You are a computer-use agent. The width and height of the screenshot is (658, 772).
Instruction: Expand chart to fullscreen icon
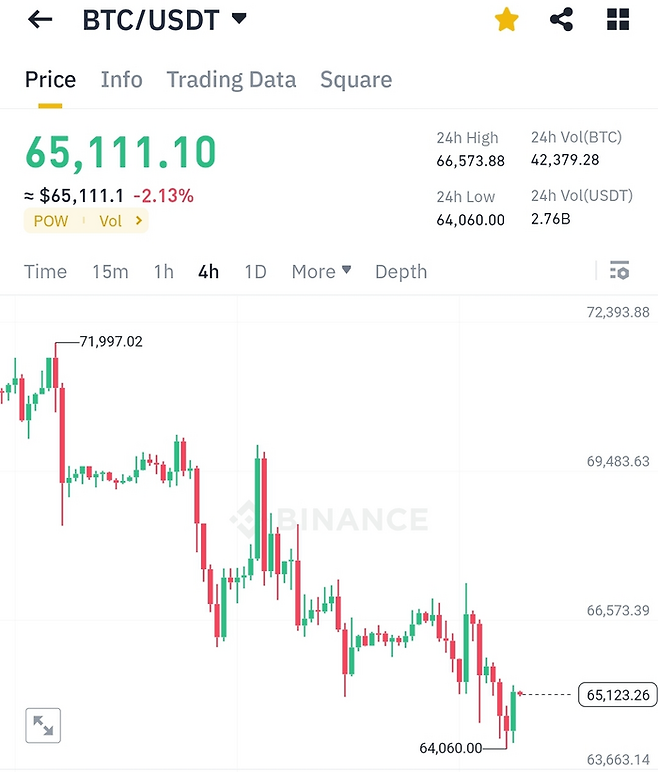[x=43, y=726]
